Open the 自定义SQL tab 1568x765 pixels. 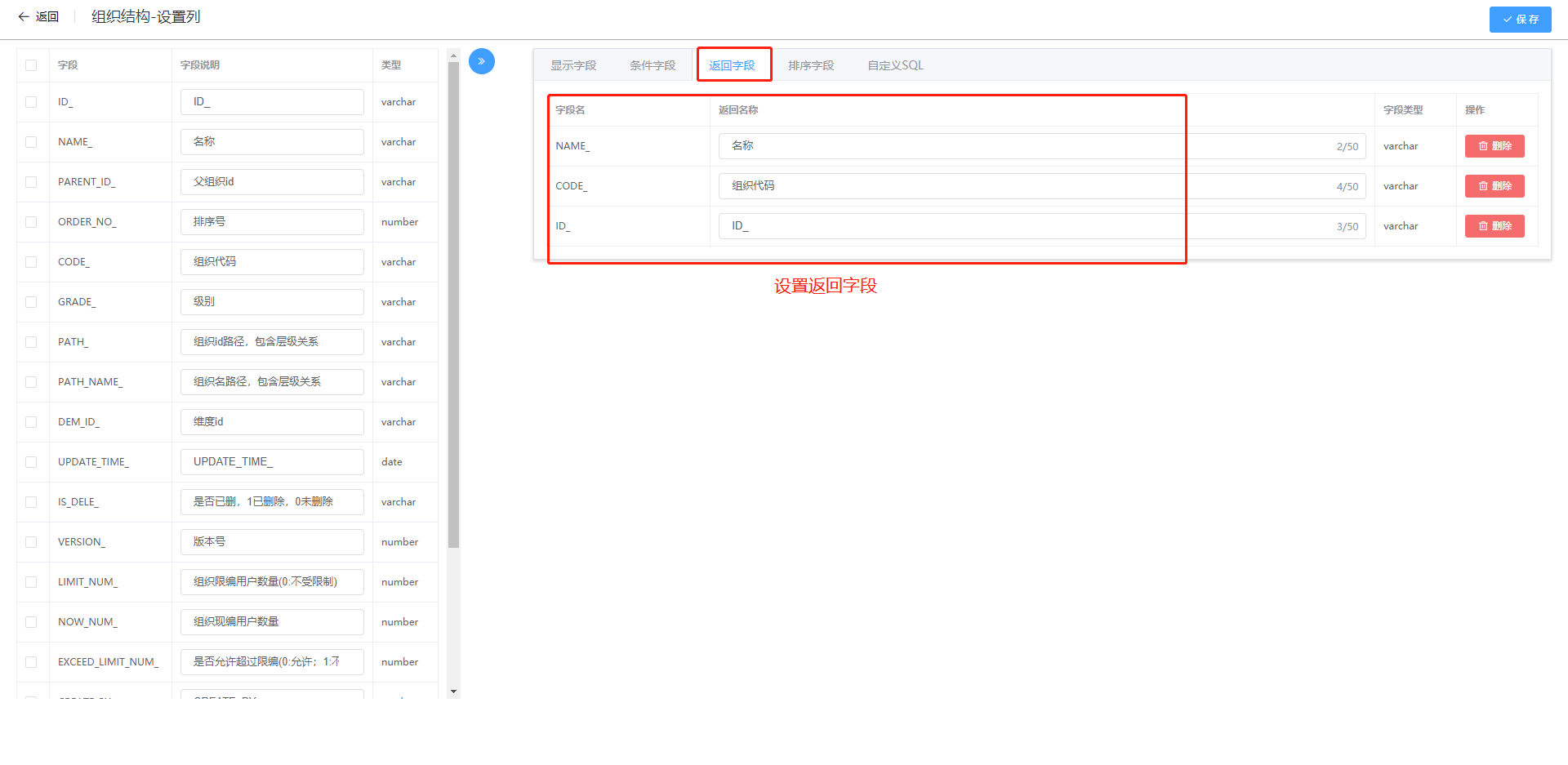pyautogui.click(x=895, y=65)
